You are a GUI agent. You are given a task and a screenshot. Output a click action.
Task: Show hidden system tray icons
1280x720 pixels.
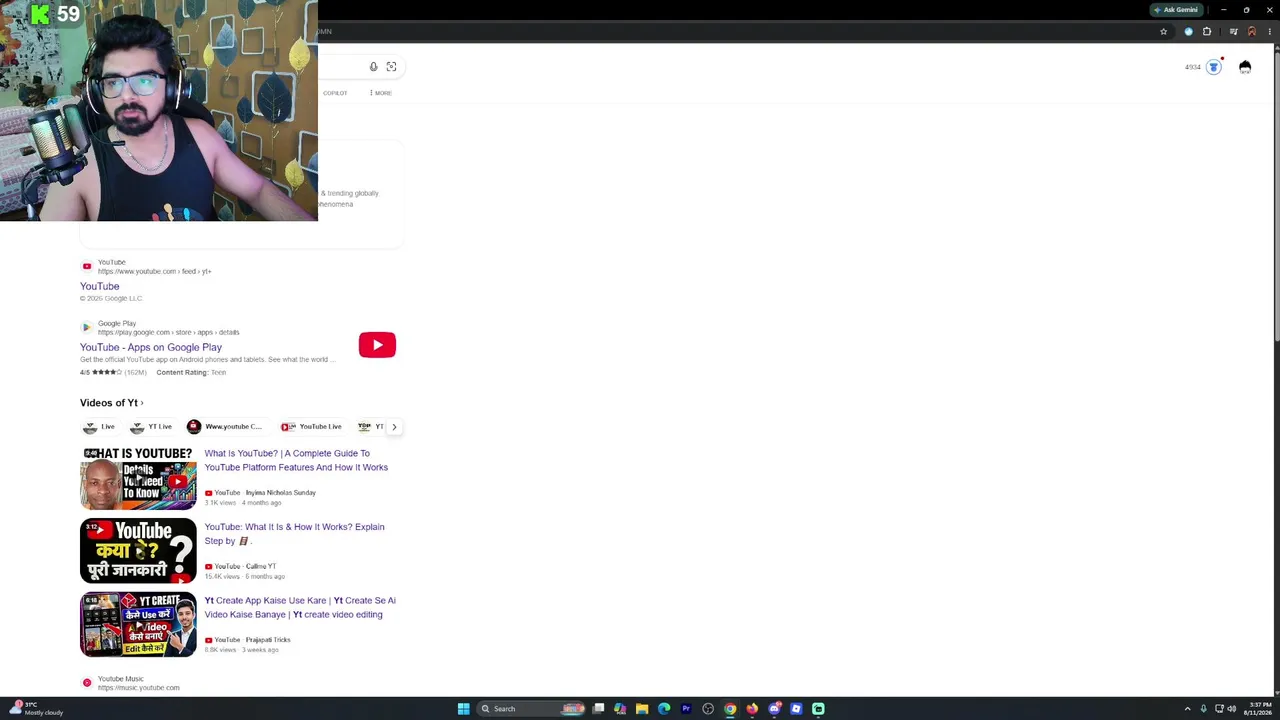click(1187, 709)
